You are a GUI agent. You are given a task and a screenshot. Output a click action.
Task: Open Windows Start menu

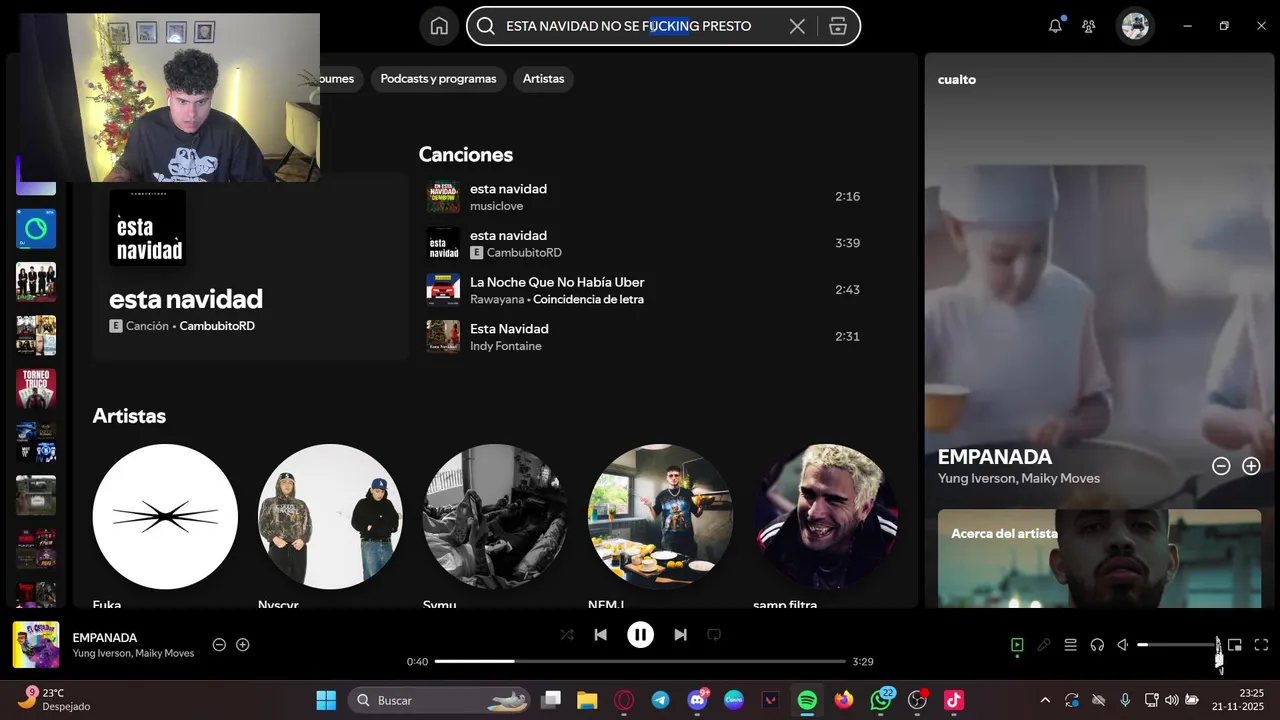[x=326, y=700]
